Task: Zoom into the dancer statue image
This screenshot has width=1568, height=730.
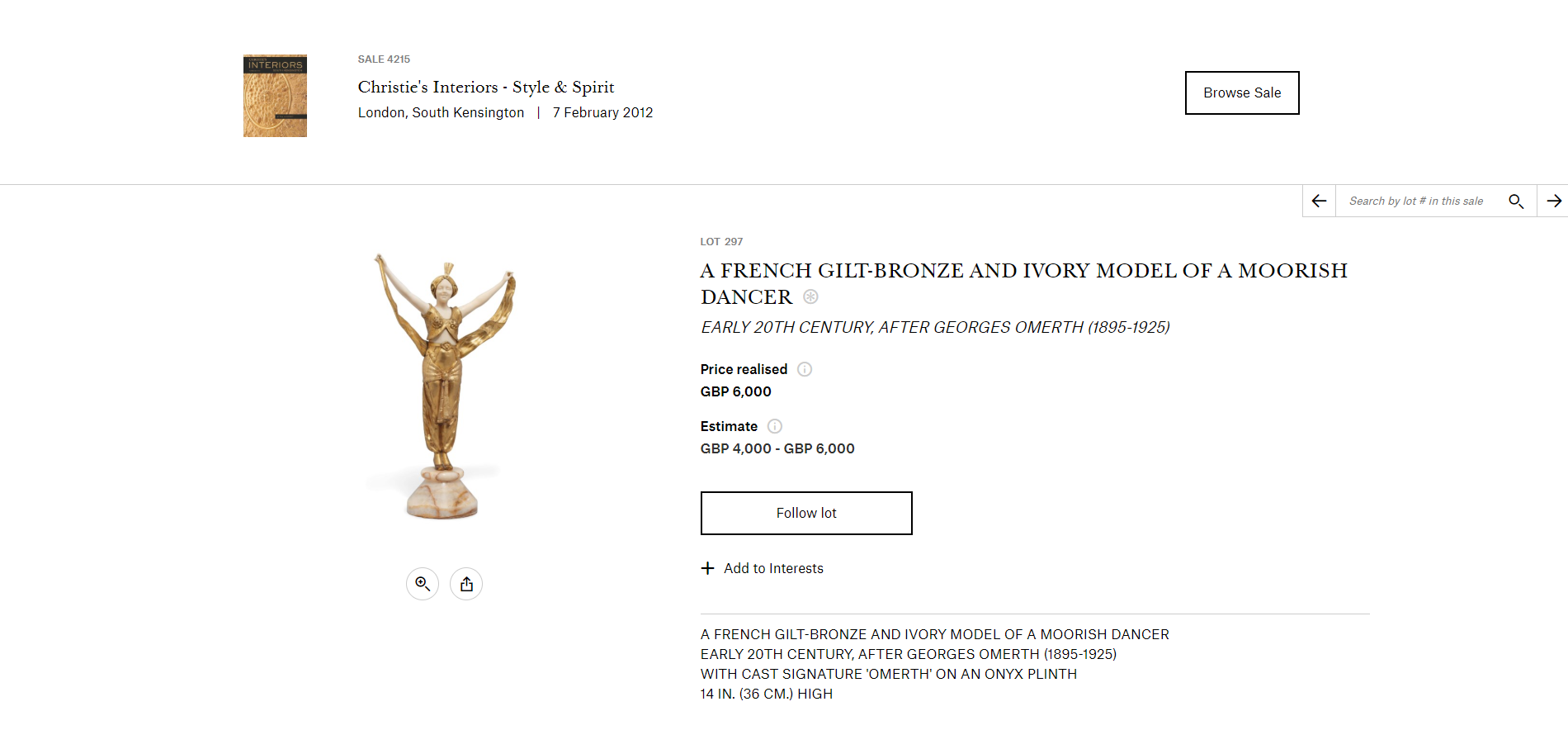Action: (x=423, y=584)
